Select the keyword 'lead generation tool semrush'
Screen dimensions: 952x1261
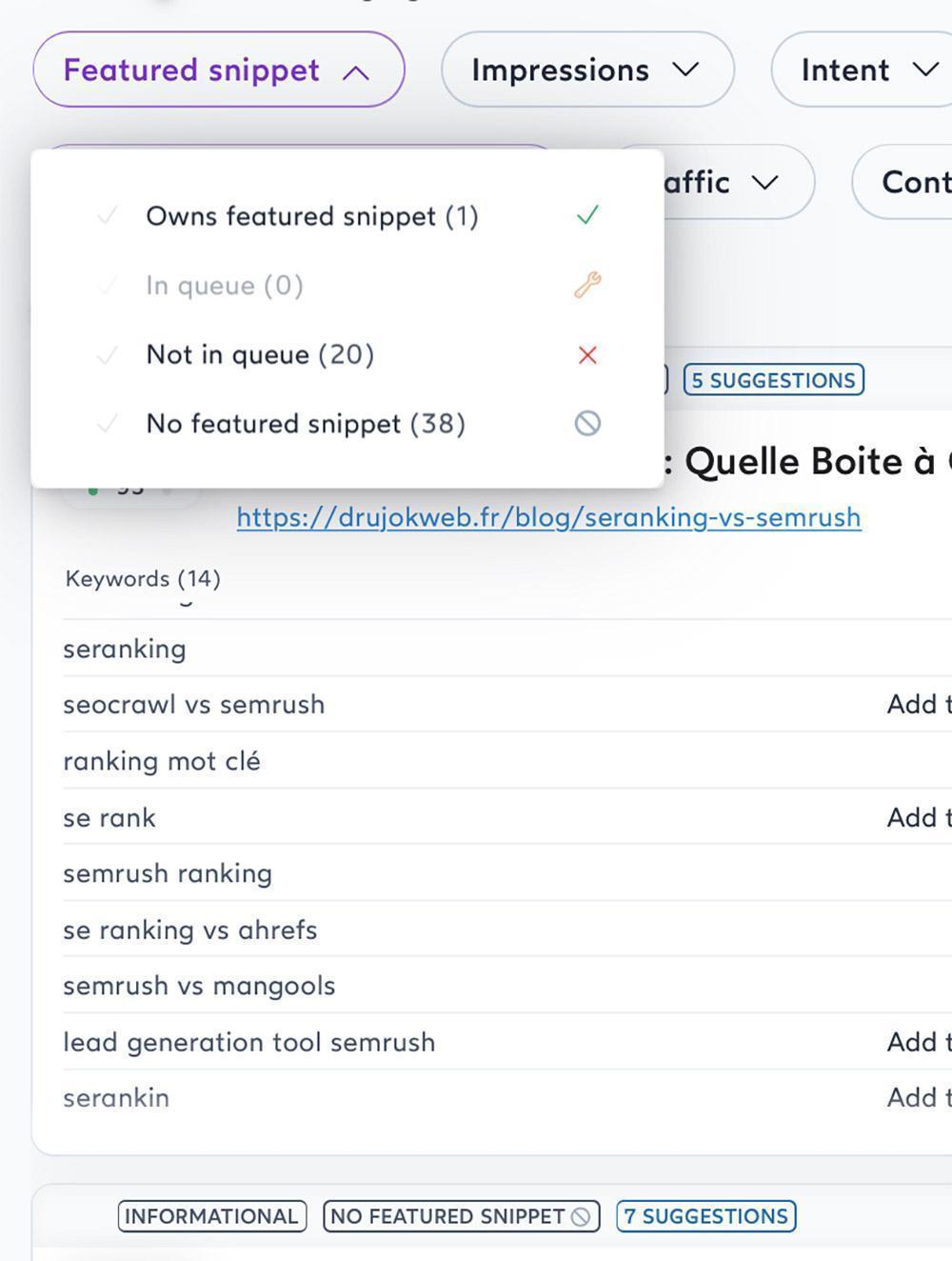pos(249,1042)
